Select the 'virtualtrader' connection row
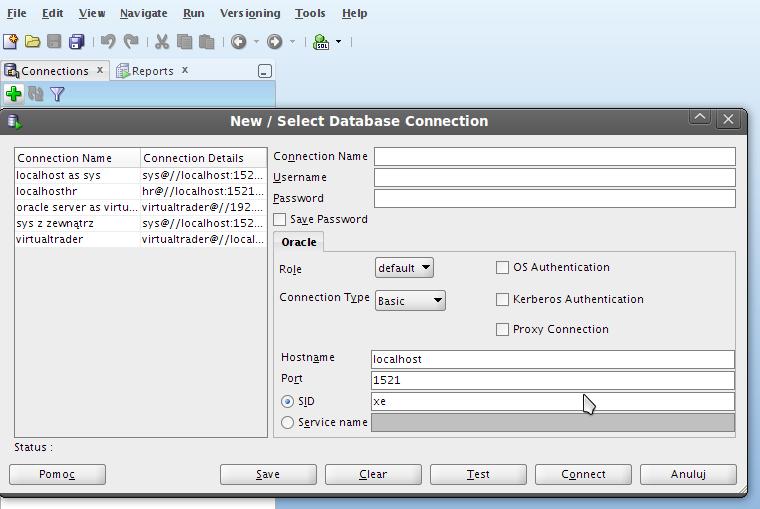This screenshot has height=509, width=760. 141,239
